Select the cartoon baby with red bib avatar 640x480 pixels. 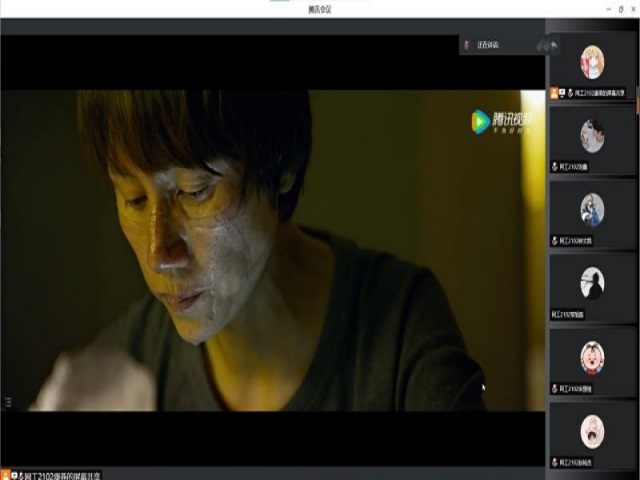coord(592,357)
